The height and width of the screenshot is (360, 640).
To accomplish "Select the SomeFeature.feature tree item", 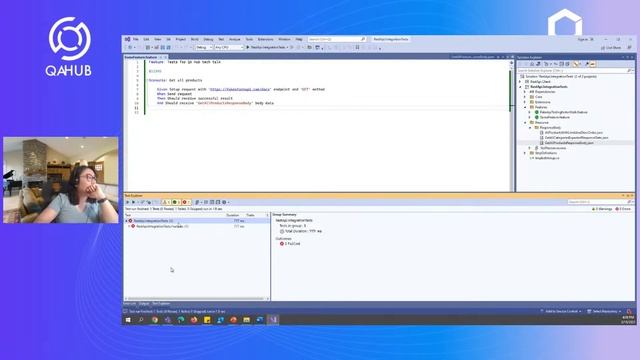I will [555, 117].
